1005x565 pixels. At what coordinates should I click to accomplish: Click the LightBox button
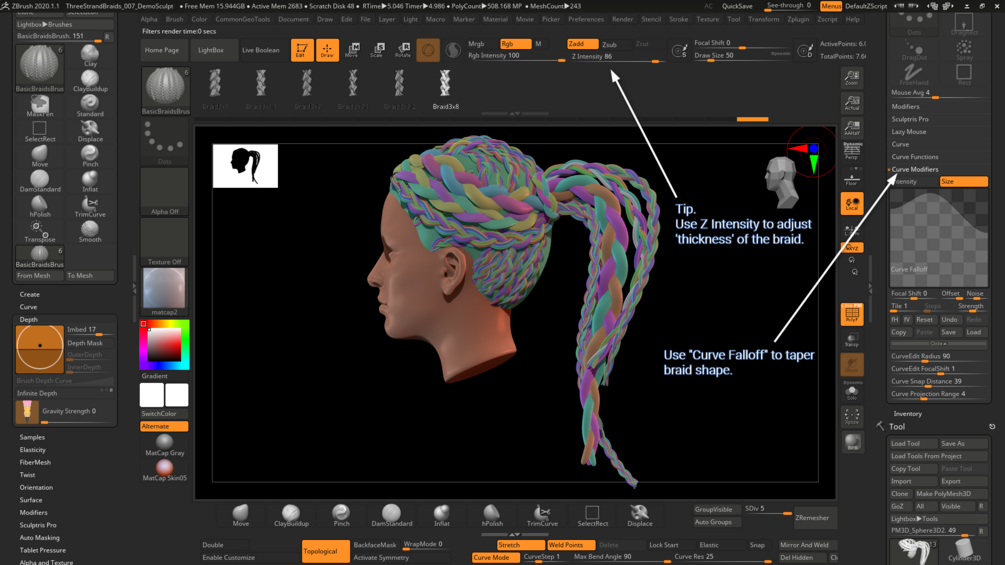click(210, 50)
